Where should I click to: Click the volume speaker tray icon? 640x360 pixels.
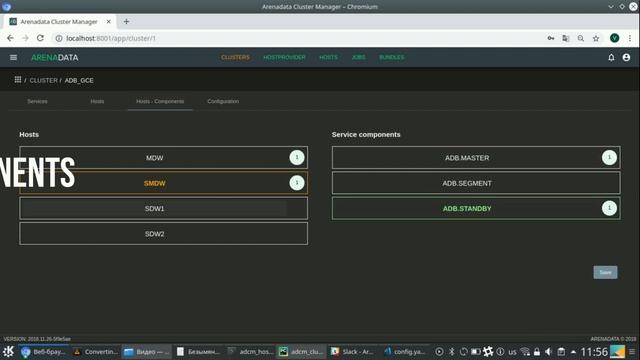pos(548,351)
